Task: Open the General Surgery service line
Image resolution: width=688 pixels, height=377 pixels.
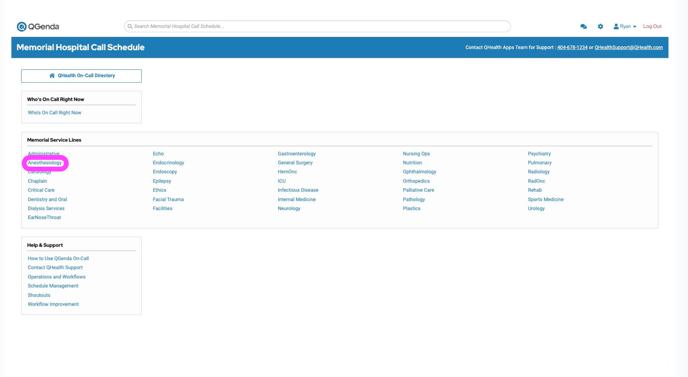Action: (295, 163)
